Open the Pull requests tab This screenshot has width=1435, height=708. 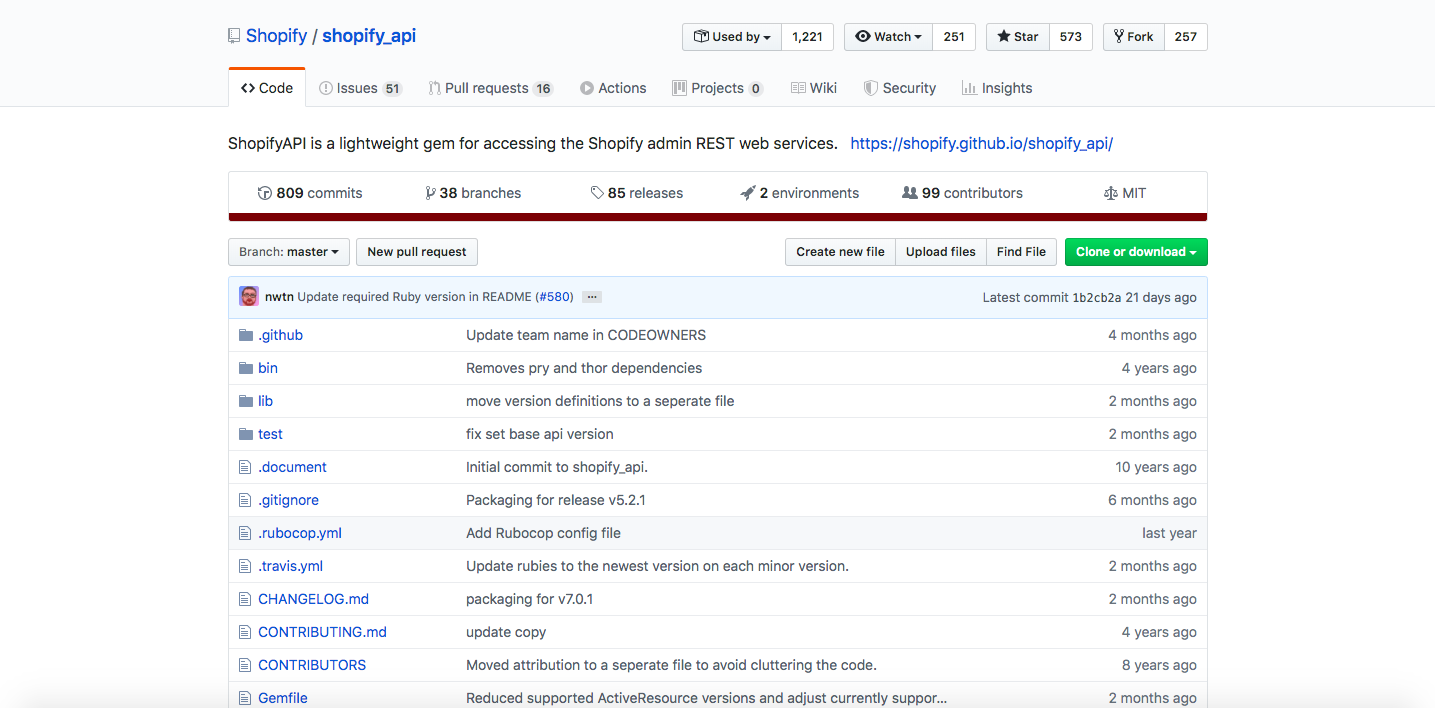click(x=491, y=88)
